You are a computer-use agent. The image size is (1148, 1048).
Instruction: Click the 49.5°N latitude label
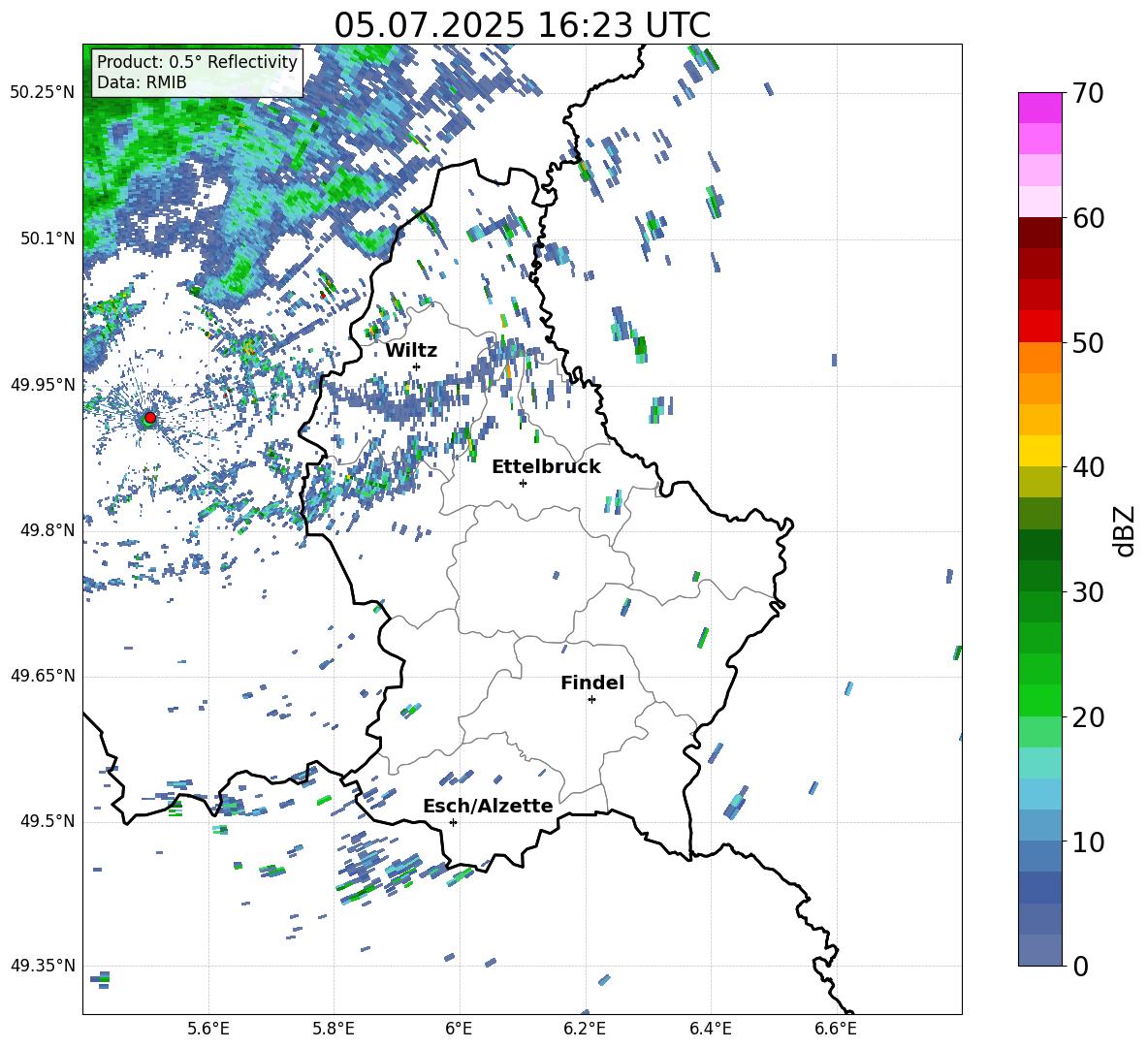pos(48,821)
